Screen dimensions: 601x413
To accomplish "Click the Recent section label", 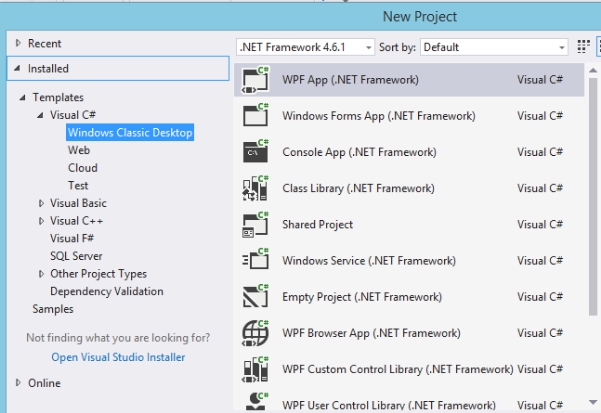I will [x=44, y=43].
